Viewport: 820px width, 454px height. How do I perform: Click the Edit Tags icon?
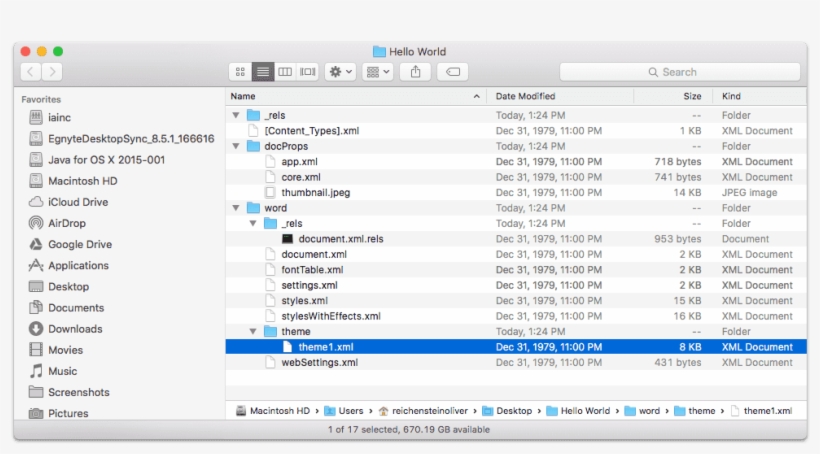click(x=453, y=72)
